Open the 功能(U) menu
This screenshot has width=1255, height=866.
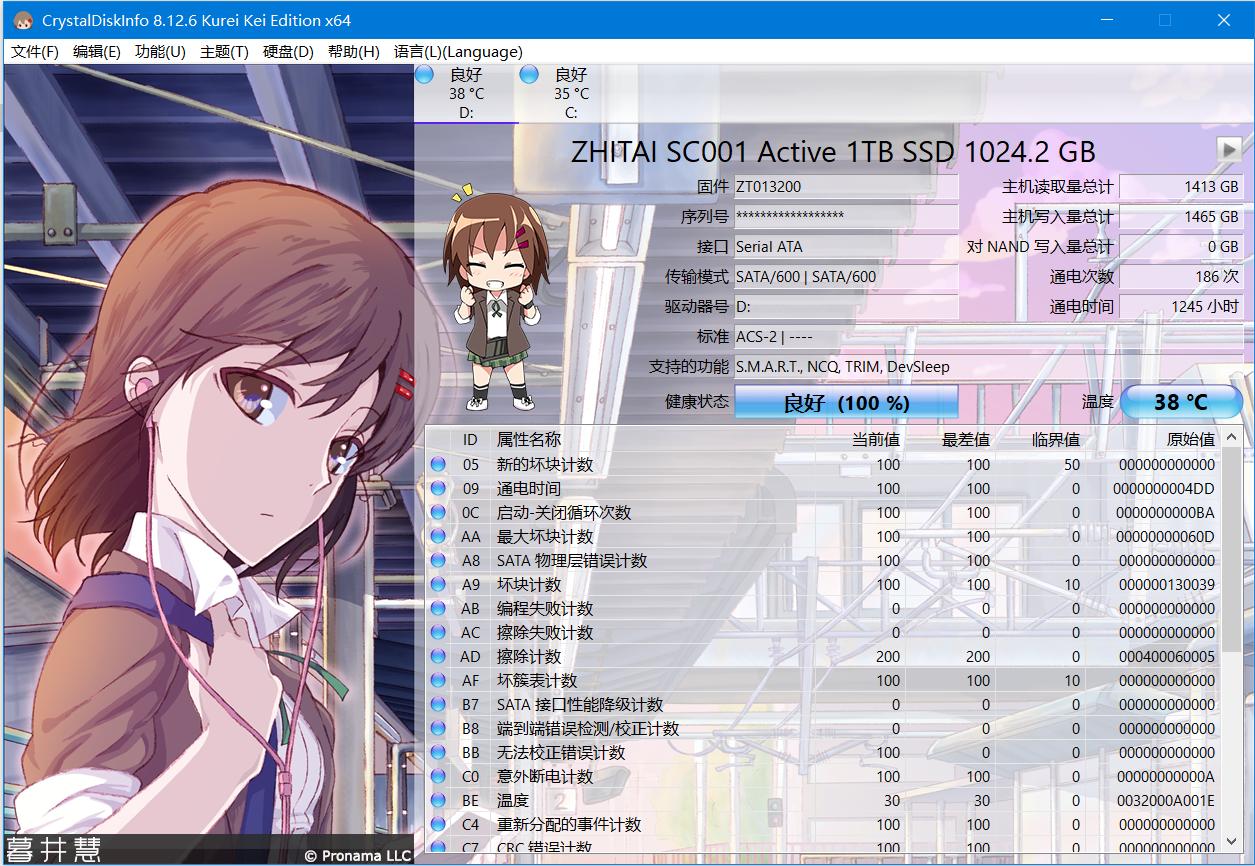click(x=160, y=52)
